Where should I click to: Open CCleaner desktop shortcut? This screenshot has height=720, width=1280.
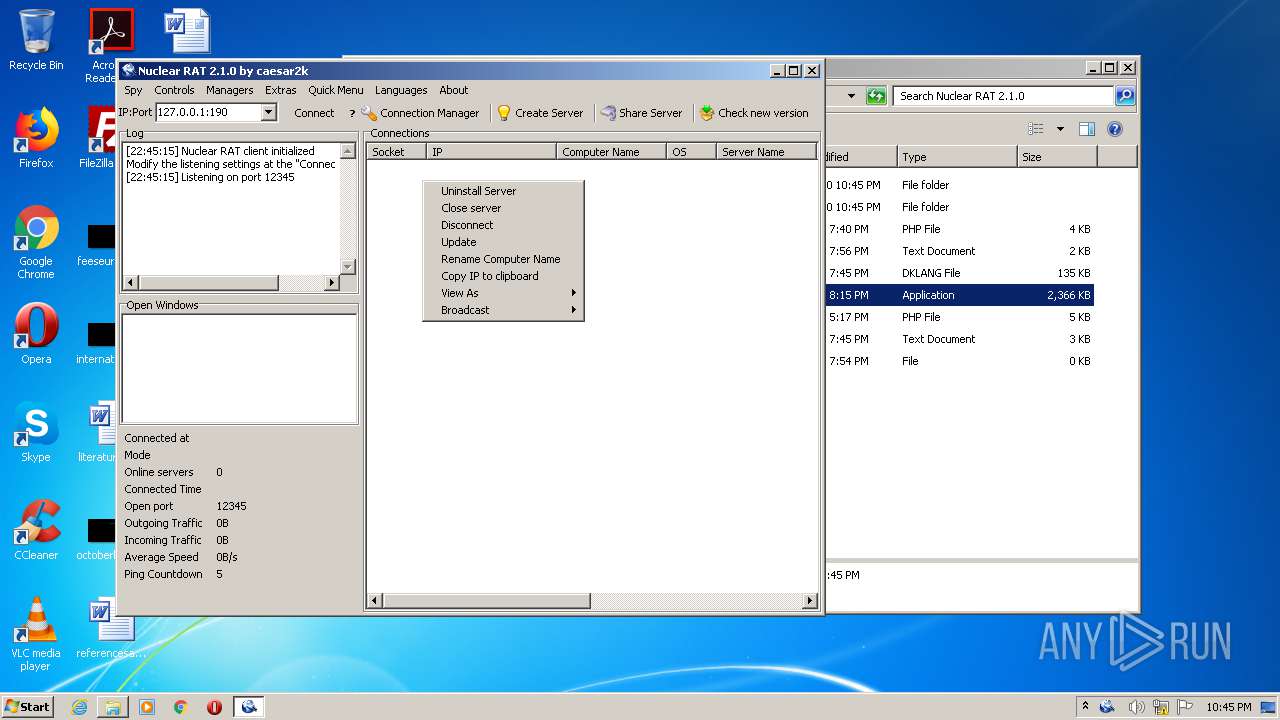[x=36, y=530]
